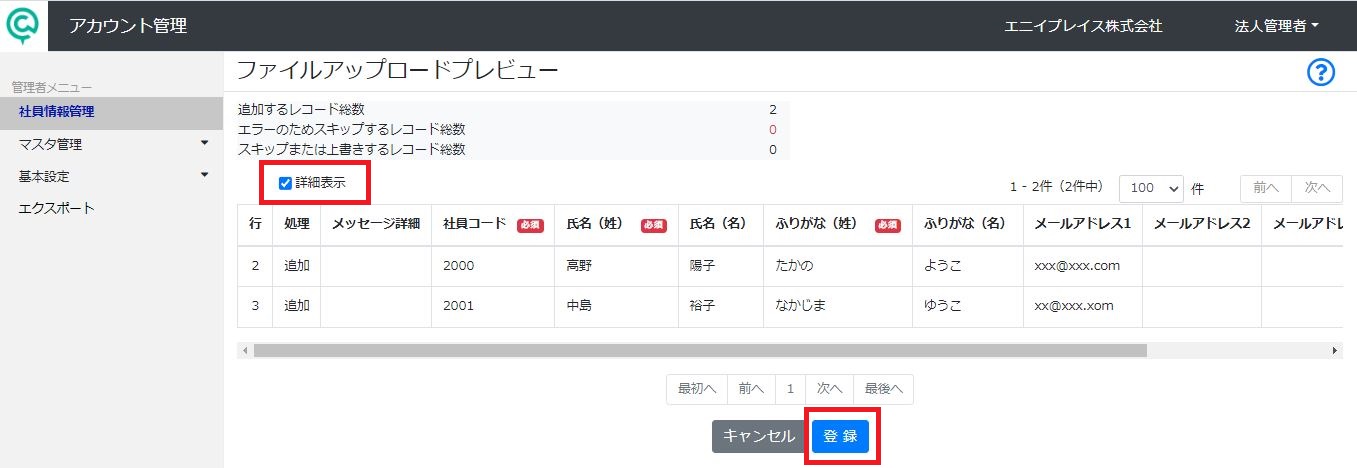The height and width of the screenshot is (468, 1357).
Task: Click the horizontal table scrollbar thumb
Action: 700,351
